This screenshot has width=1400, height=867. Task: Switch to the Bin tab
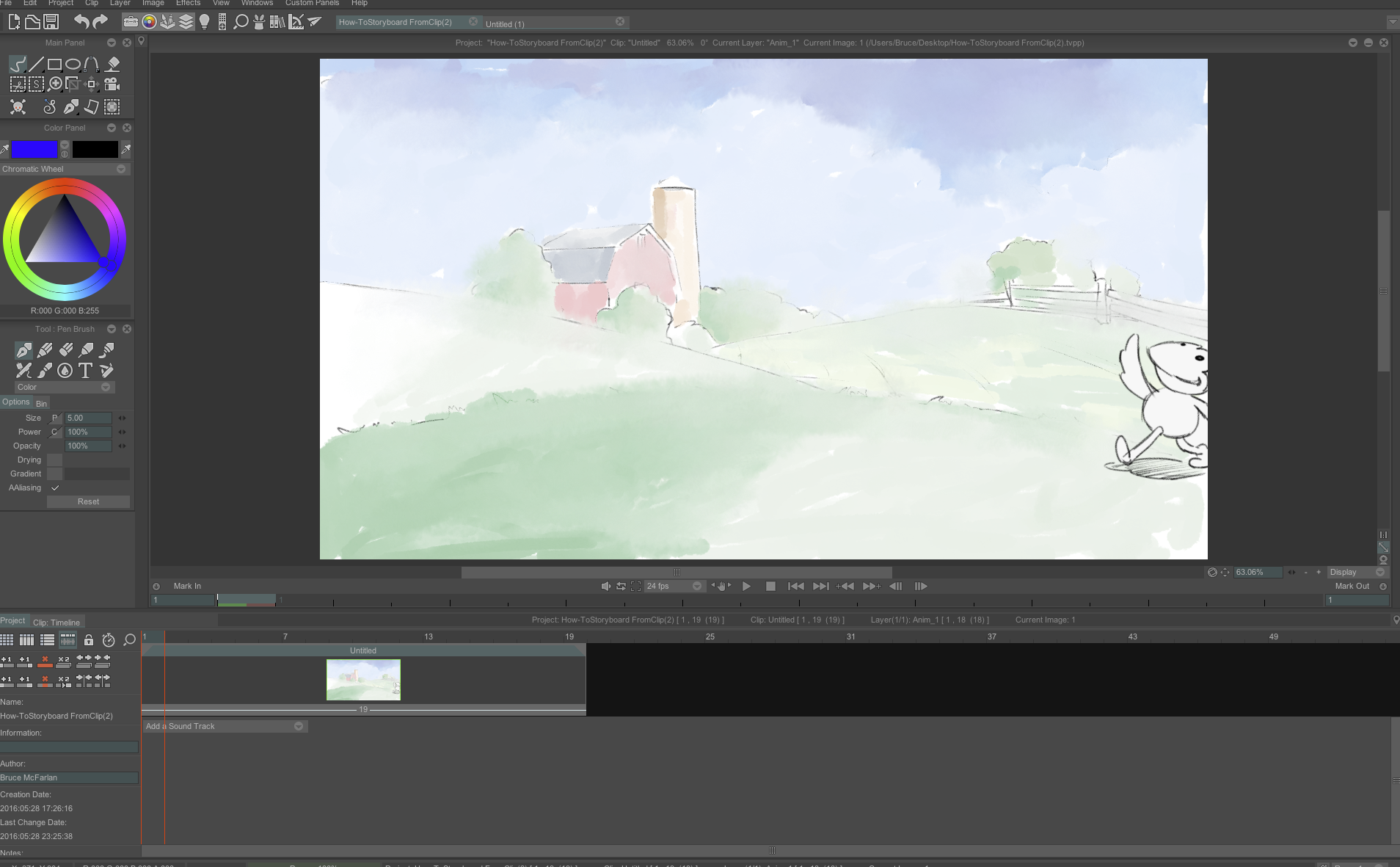tap(41, 403)
